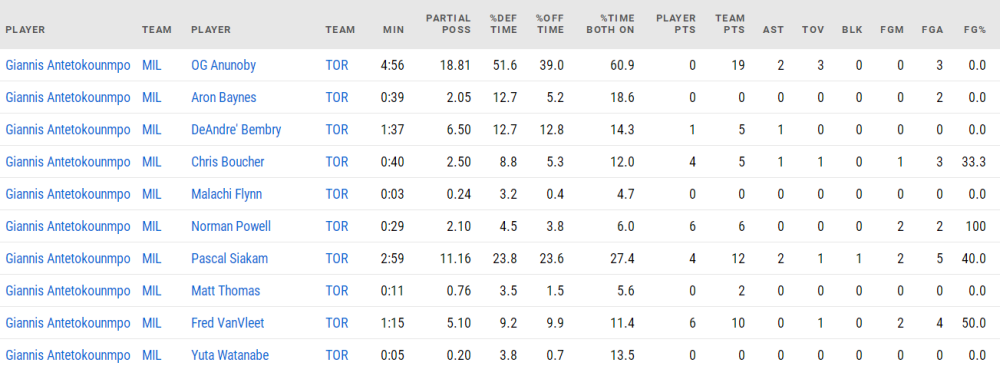The height and width of the screenshot is (366, 1000).
Task: Sort by PLAYER PTS column header
Action: click(x=676, y=24)
